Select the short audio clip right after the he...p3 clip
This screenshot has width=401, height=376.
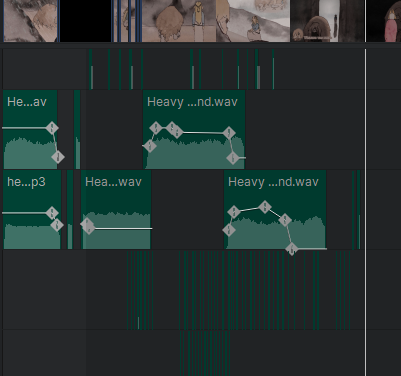(70, 210)
